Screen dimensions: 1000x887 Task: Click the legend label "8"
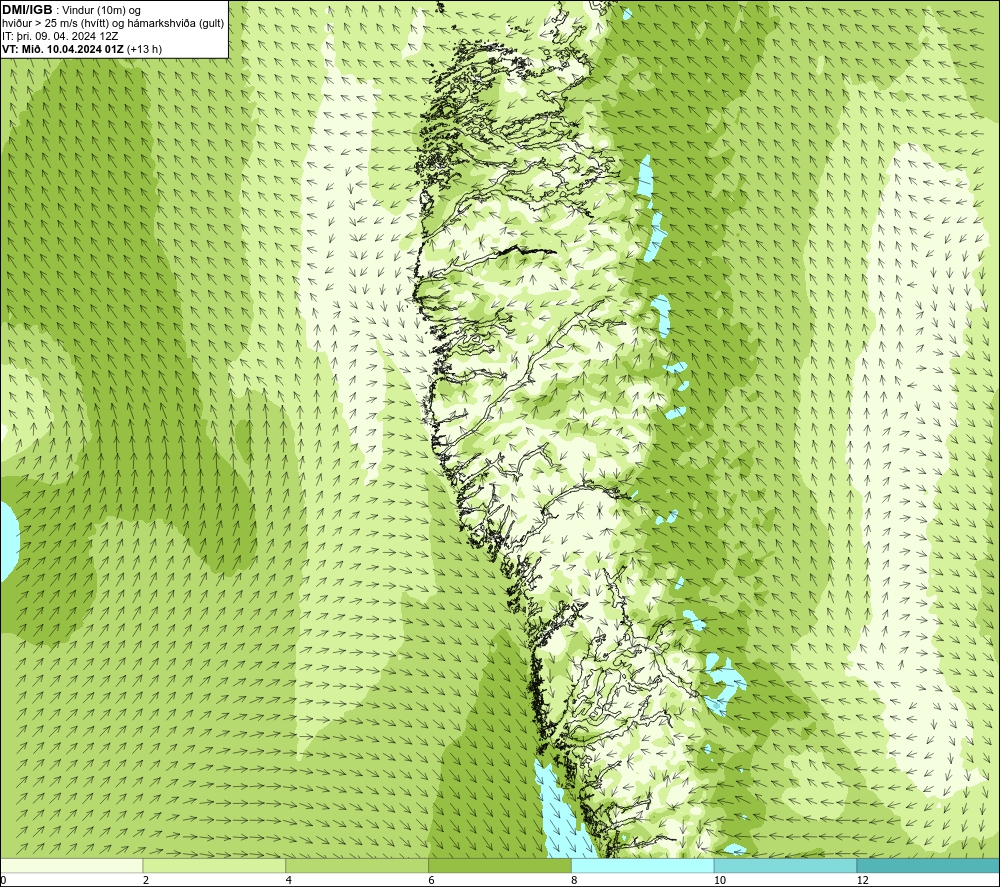click(x=575, y=880)
